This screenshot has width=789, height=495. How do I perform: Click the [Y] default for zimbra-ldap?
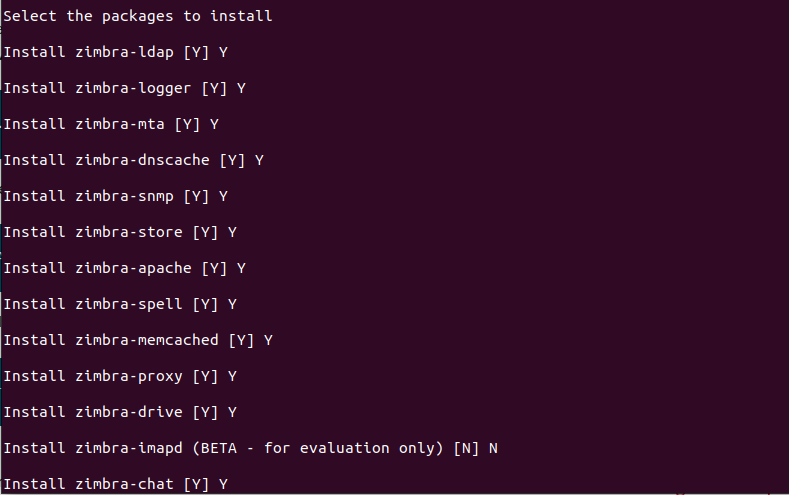click(196, 52)
